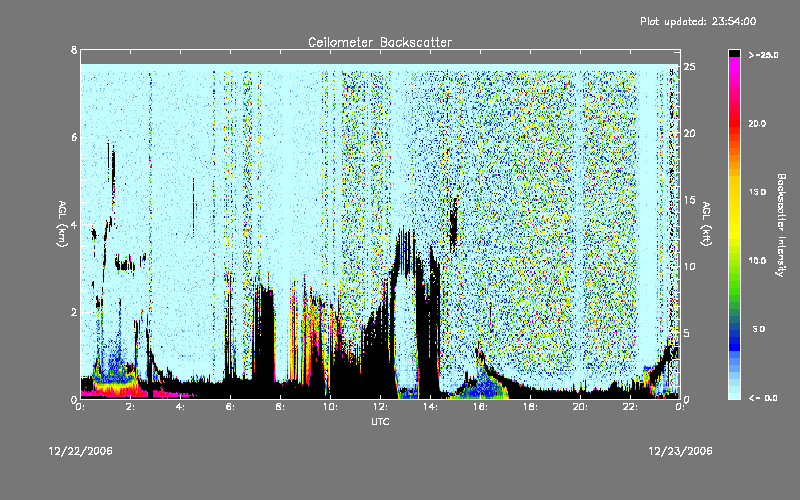Click the "25" tick on kft axis
The height and width of the screenshot is (500, 800).
(x=690, y=67)
